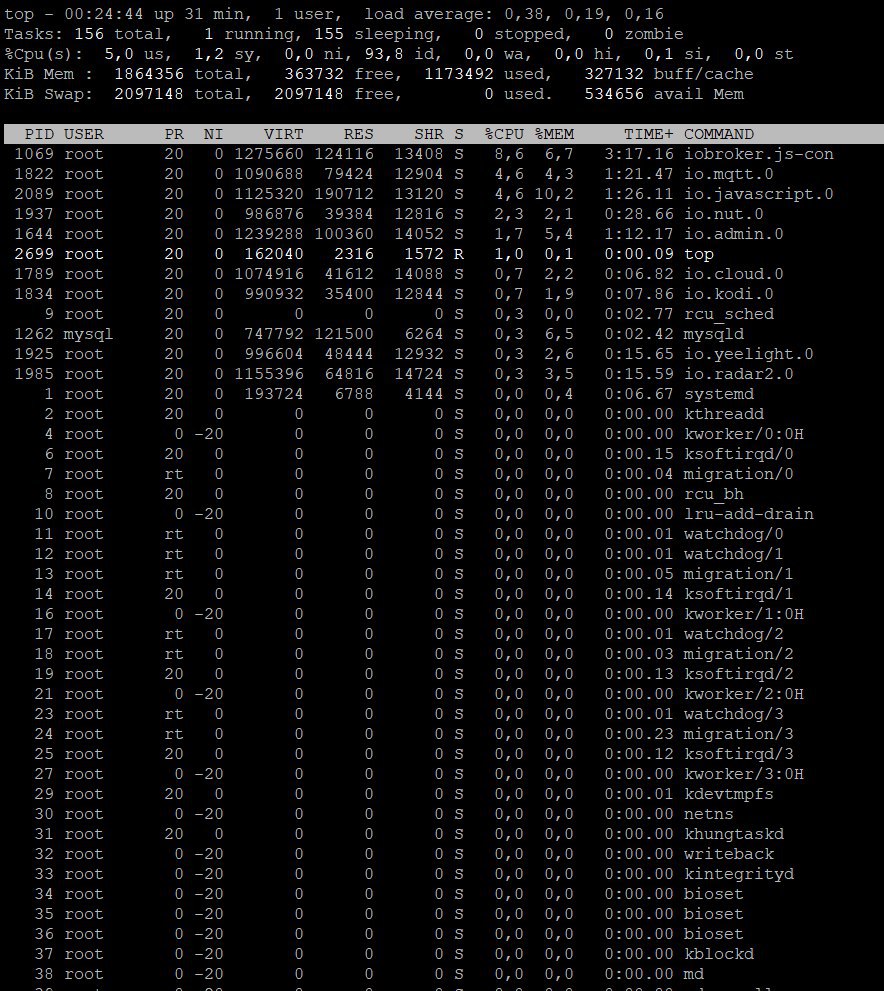Select the kintegrityd process name
This screenshot has height=991, width=884.
click(x=739, y=874)
